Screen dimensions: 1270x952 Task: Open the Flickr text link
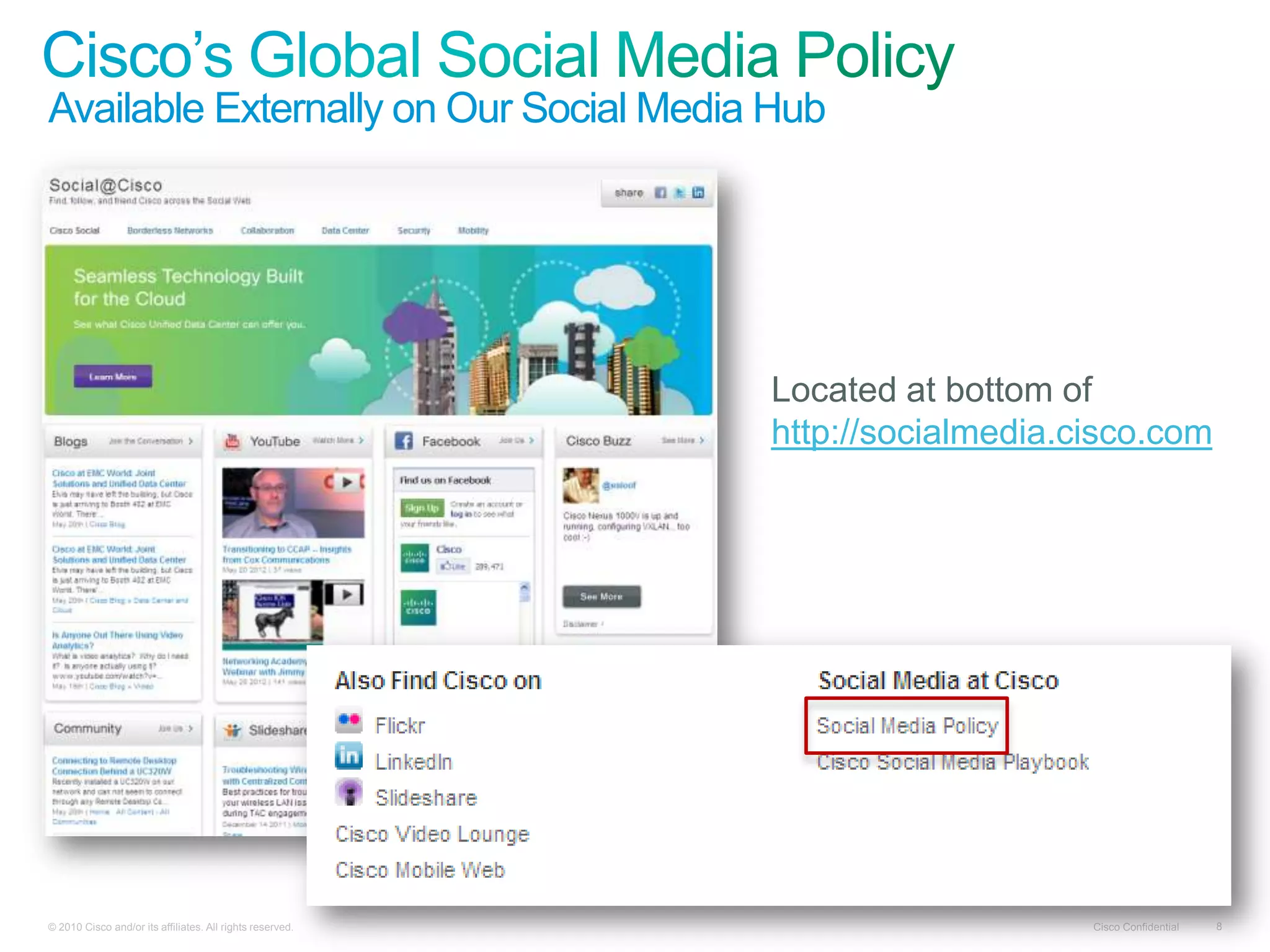pyautogui.click(x=400, y=725)
